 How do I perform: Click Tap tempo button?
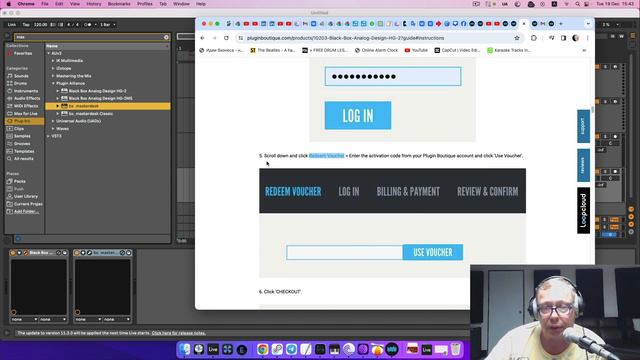(x=26, y=24)
